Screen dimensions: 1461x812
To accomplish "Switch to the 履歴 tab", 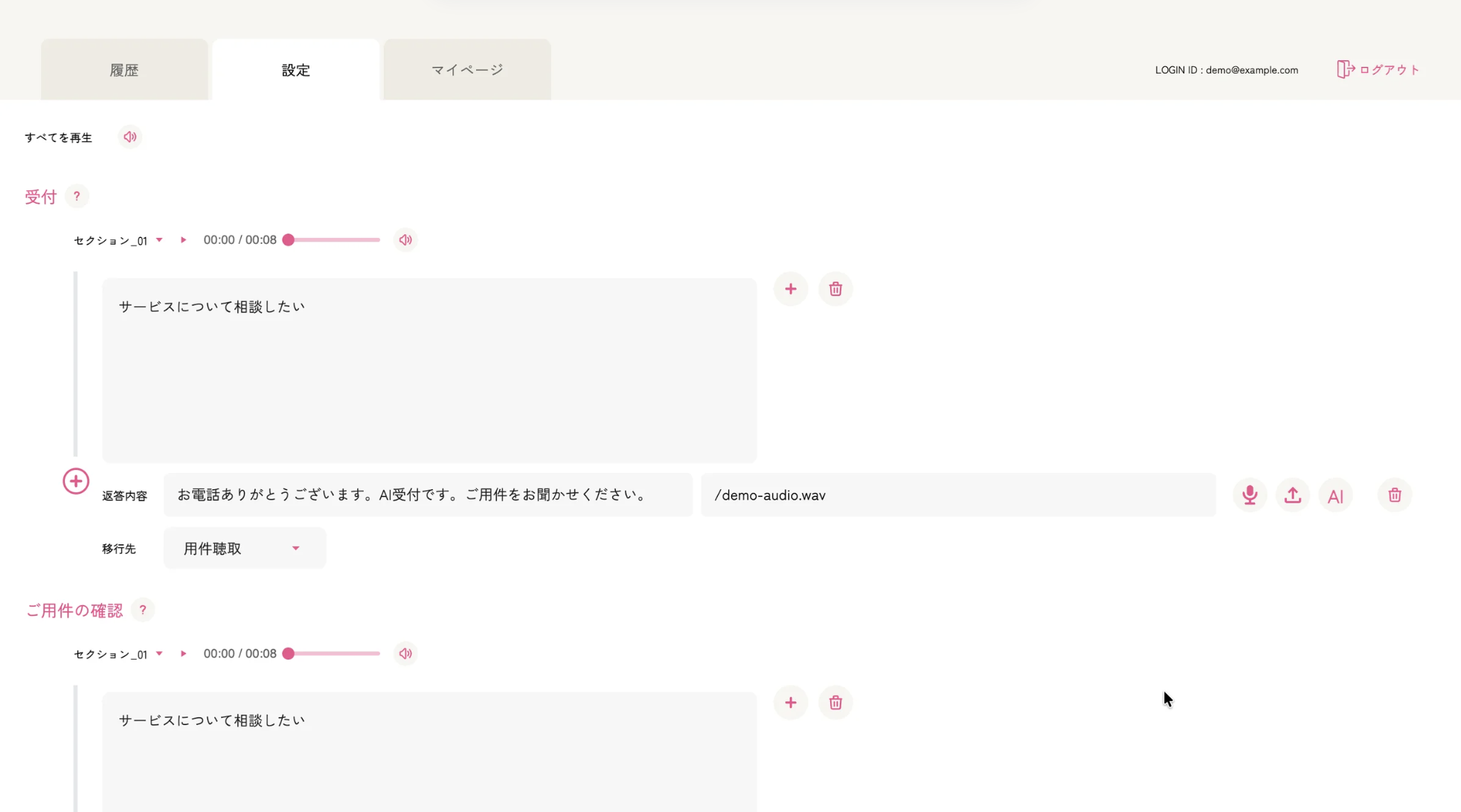I will [x=124, y=70].
